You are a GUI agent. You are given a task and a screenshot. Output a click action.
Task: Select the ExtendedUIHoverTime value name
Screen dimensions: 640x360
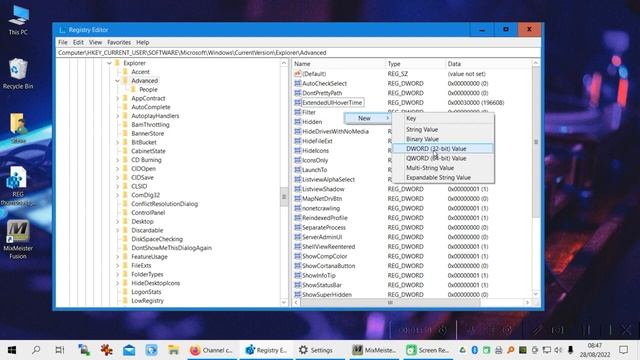(332, 102)
